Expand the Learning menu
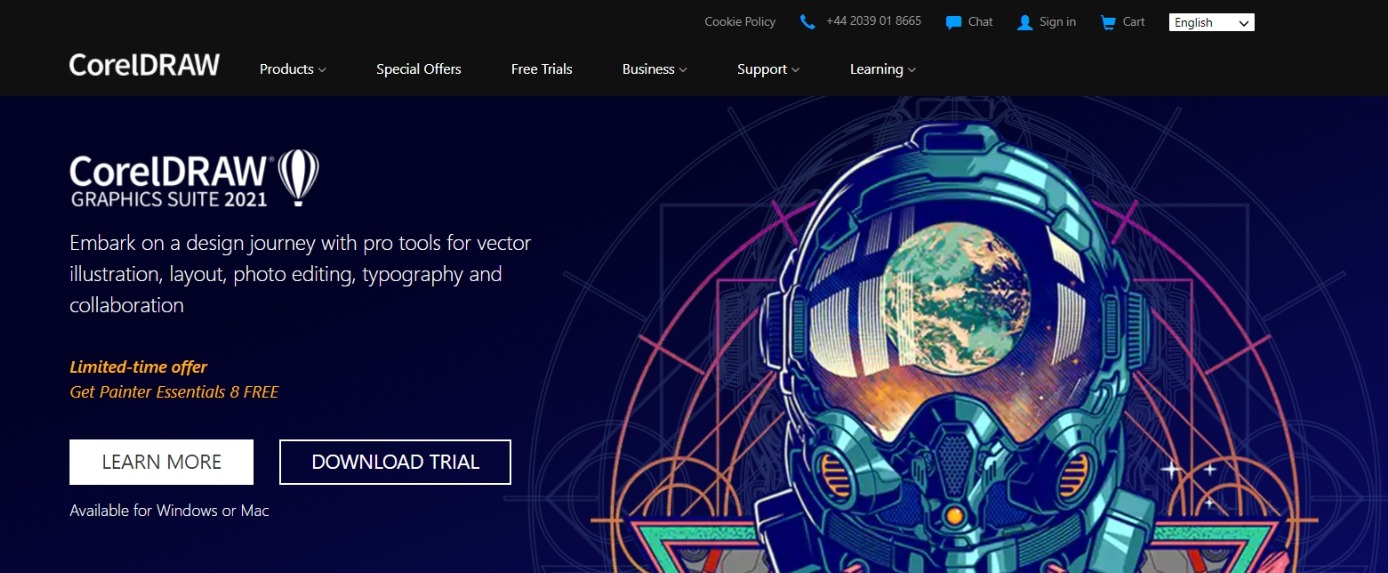1388x573 pixels. tap(883, 69)
